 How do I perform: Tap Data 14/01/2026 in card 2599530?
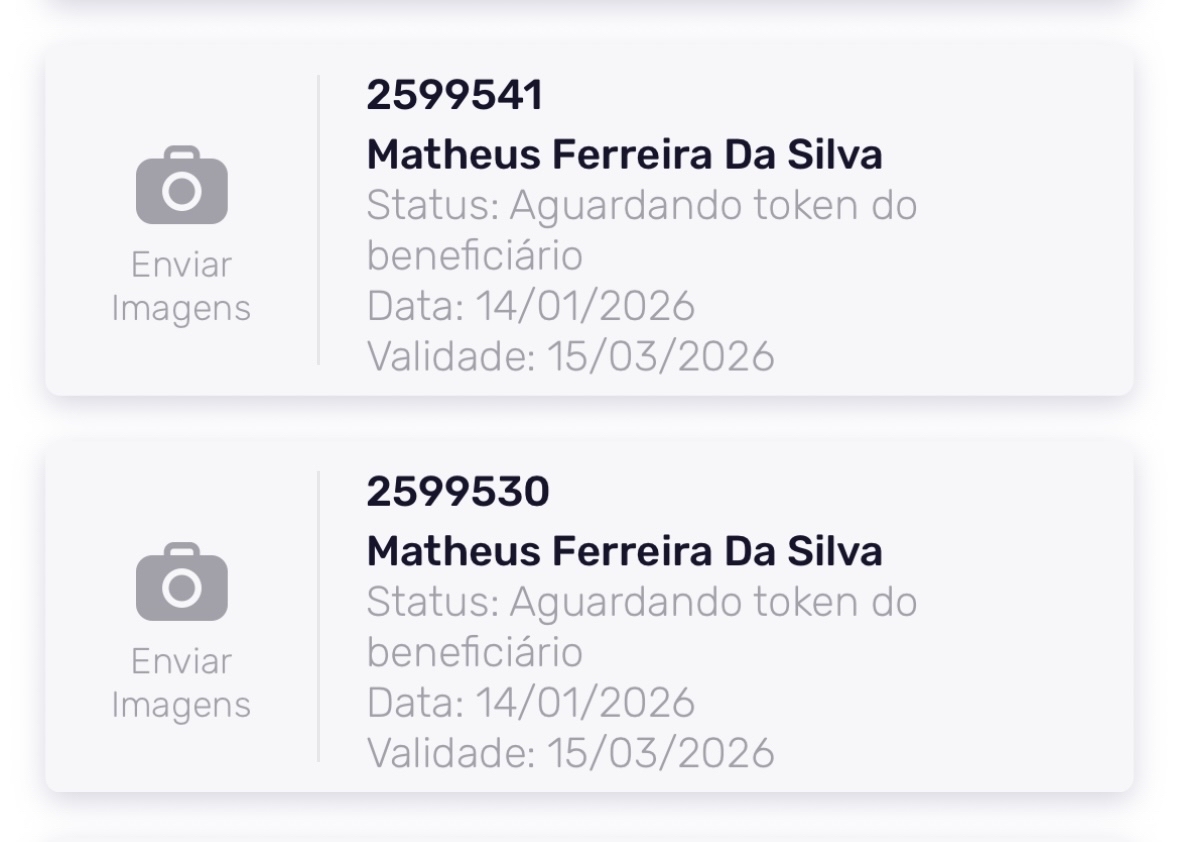coord(530,702)
